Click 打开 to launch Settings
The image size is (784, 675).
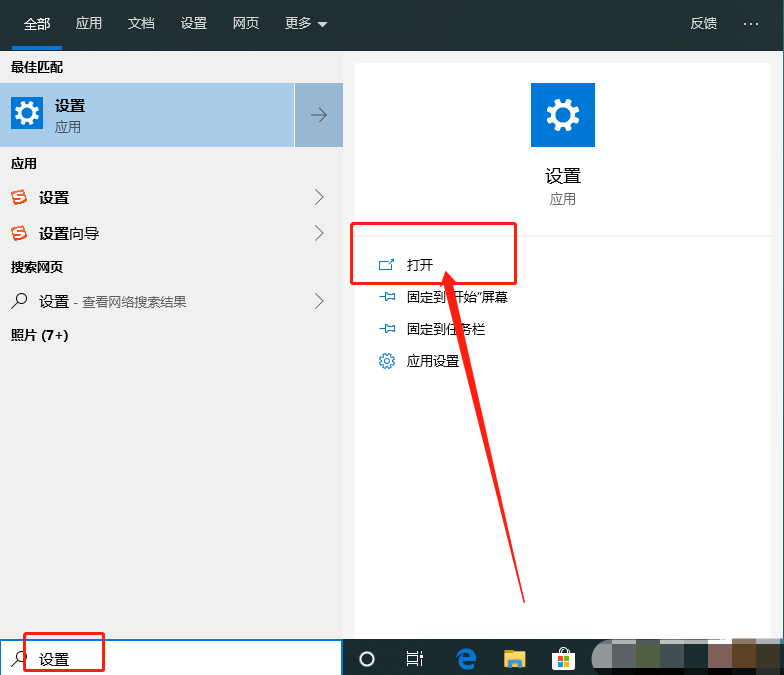point(420,265)
